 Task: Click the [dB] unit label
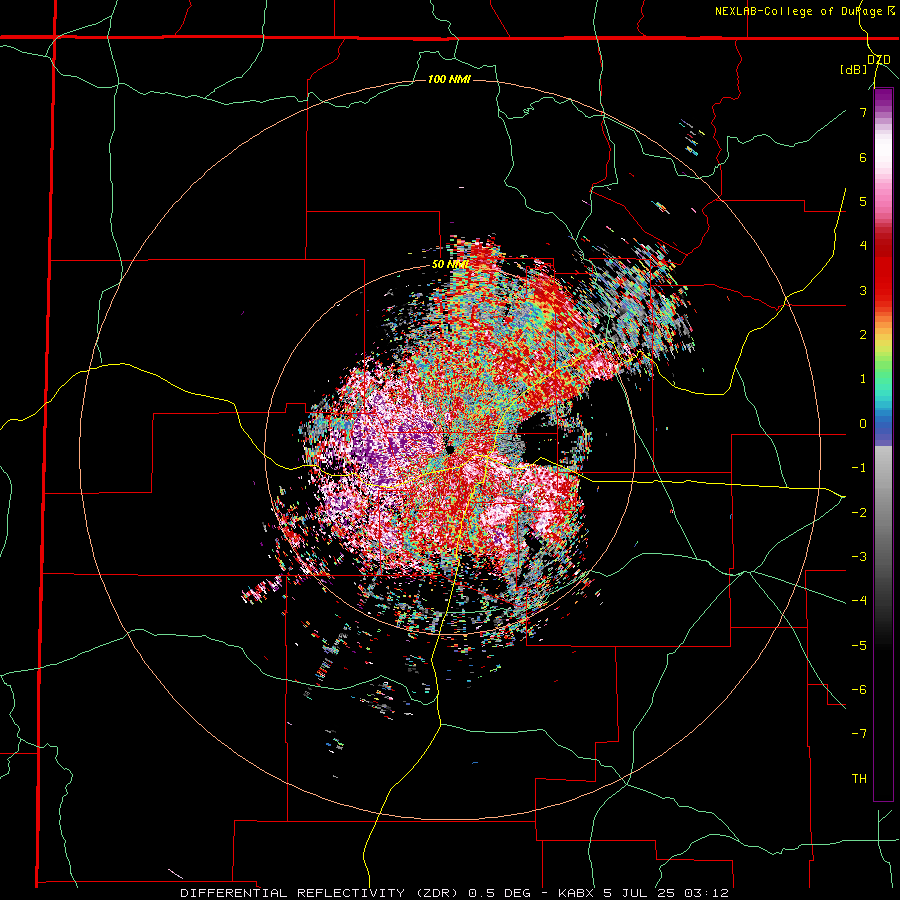click(854, 69)
